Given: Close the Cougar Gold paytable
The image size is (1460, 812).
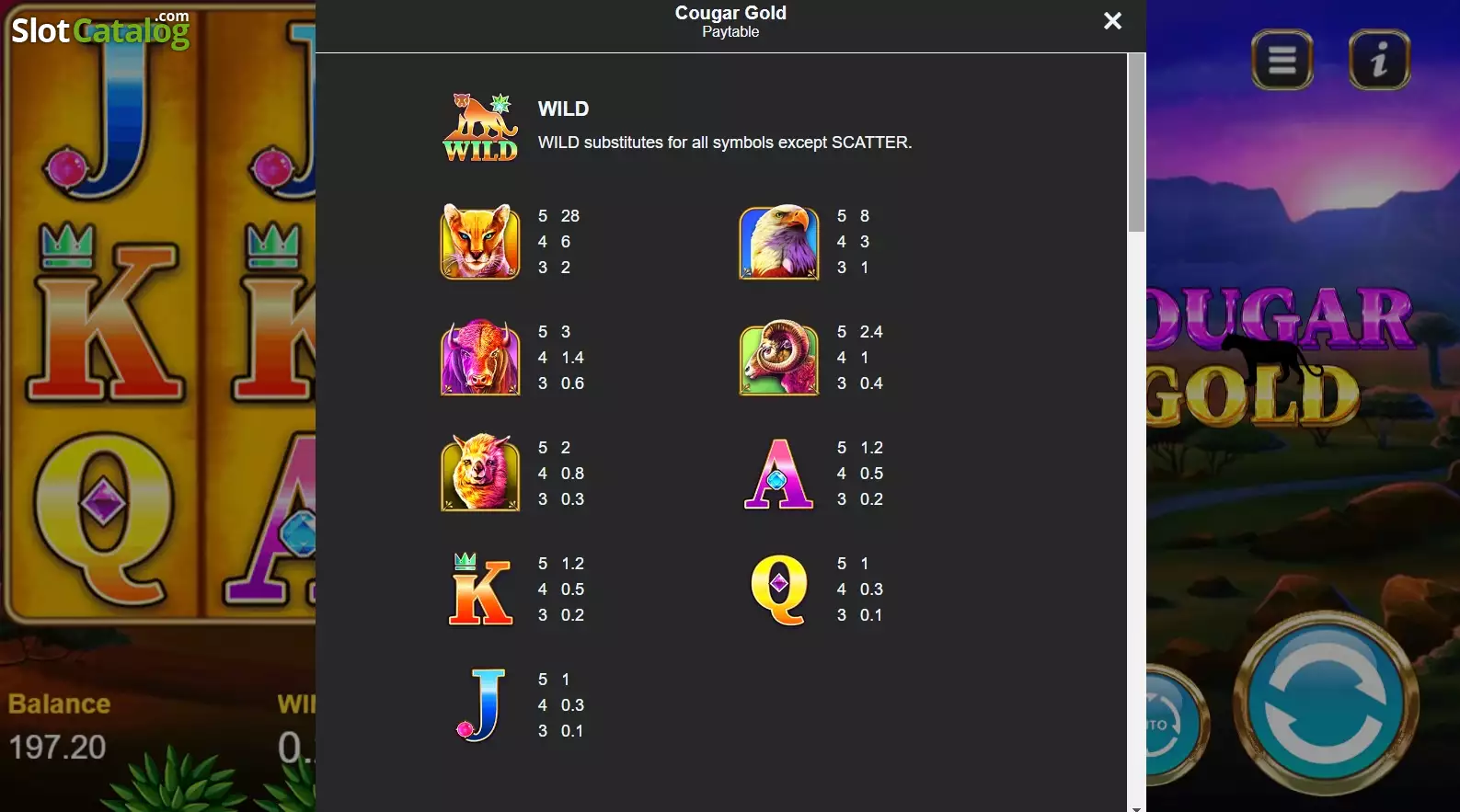Looking at the screenshot, I should [1112, 20].
